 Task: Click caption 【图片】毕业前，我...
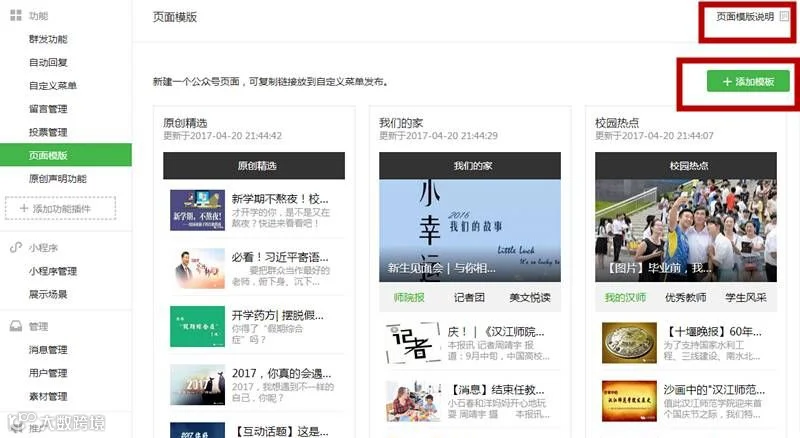(x=659, y=268)
